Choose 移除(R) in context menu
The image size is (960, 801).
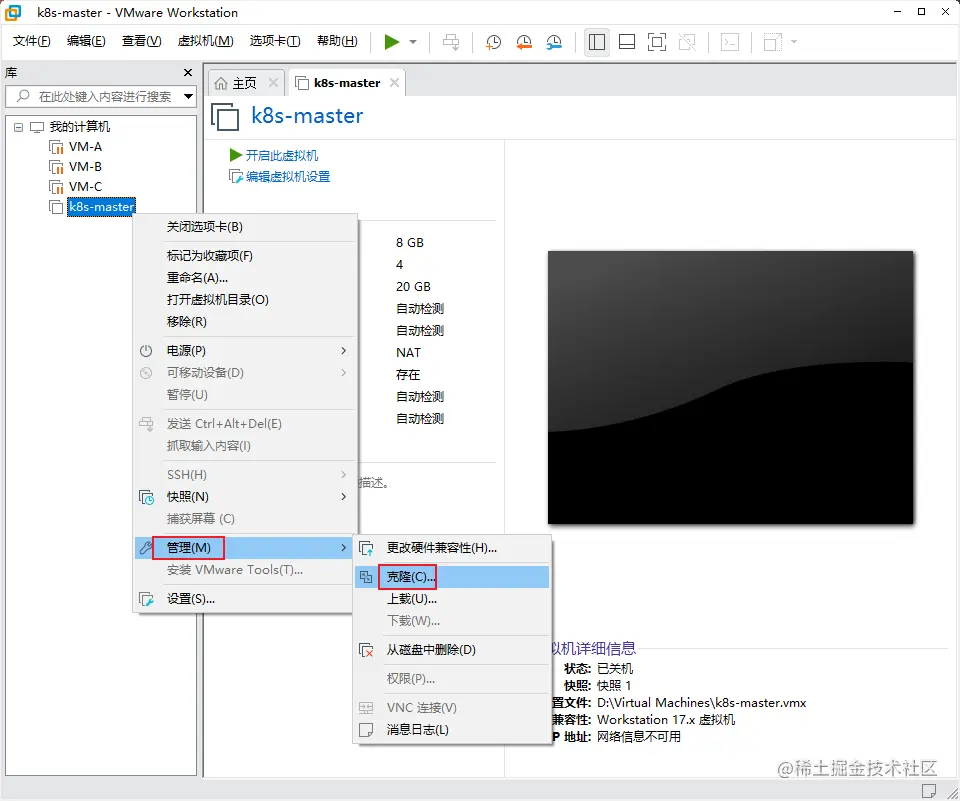[x=245, y=322]
